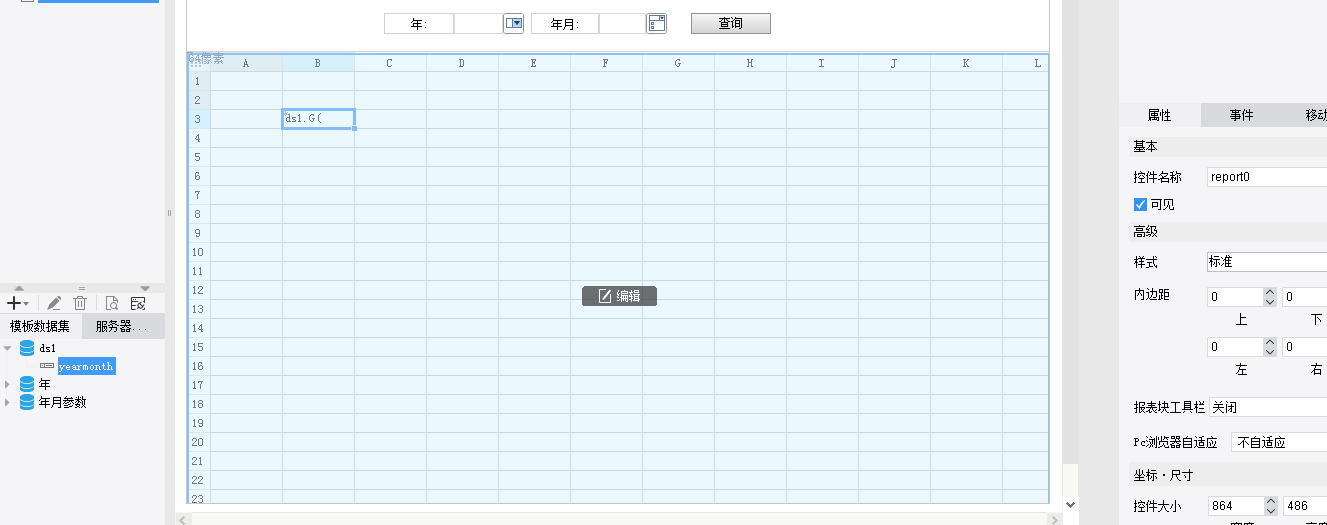Image resolution: width=1327 pixels, height=525 pixels.
Task: Click the delete dataset trash icon
Action: (80, 303)
